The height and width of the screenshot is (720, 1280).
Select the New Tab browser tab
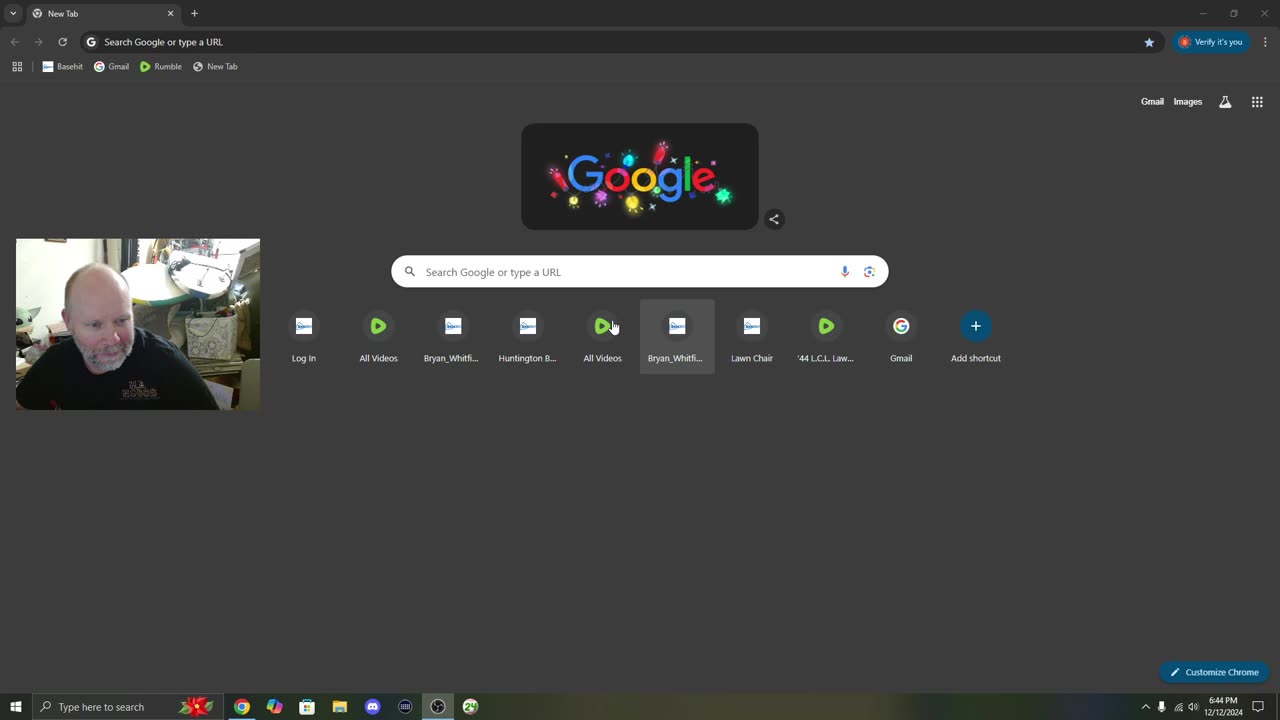coord(102,14)
